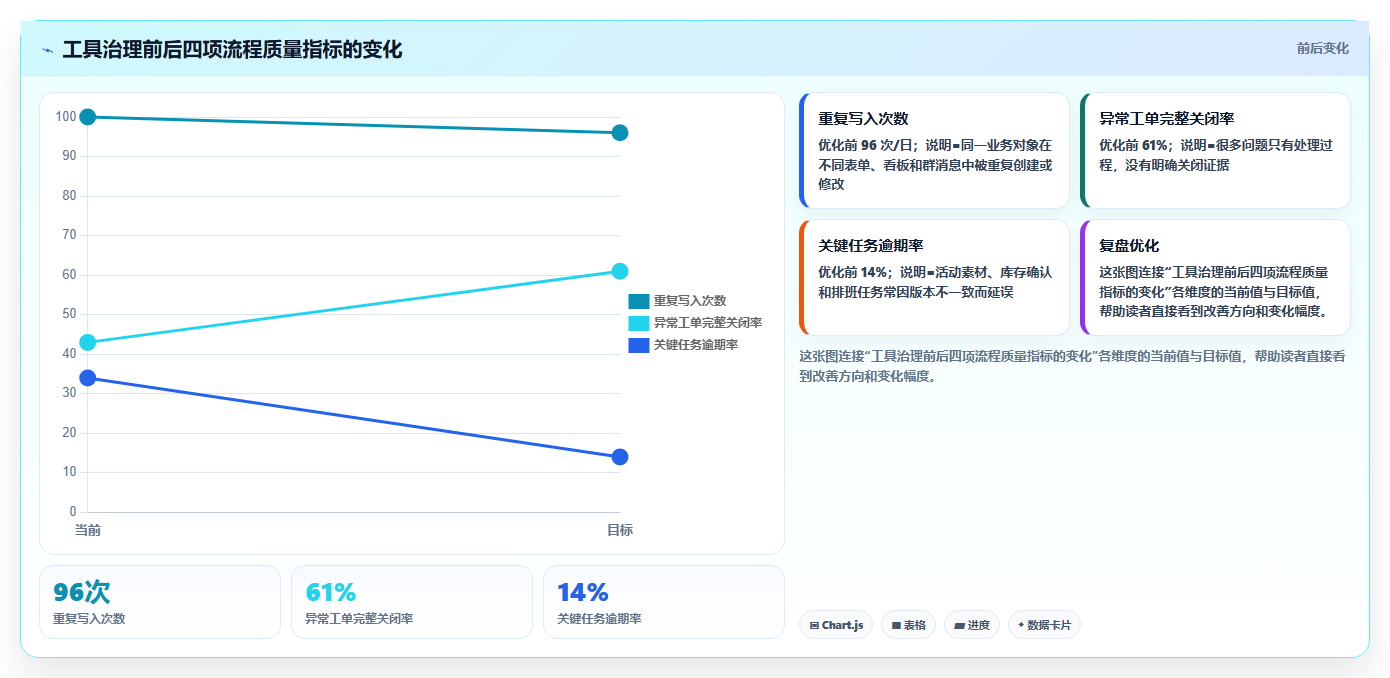
Task: Click the 关键任务逾期率 legend color box
Action: click(639, 345)
